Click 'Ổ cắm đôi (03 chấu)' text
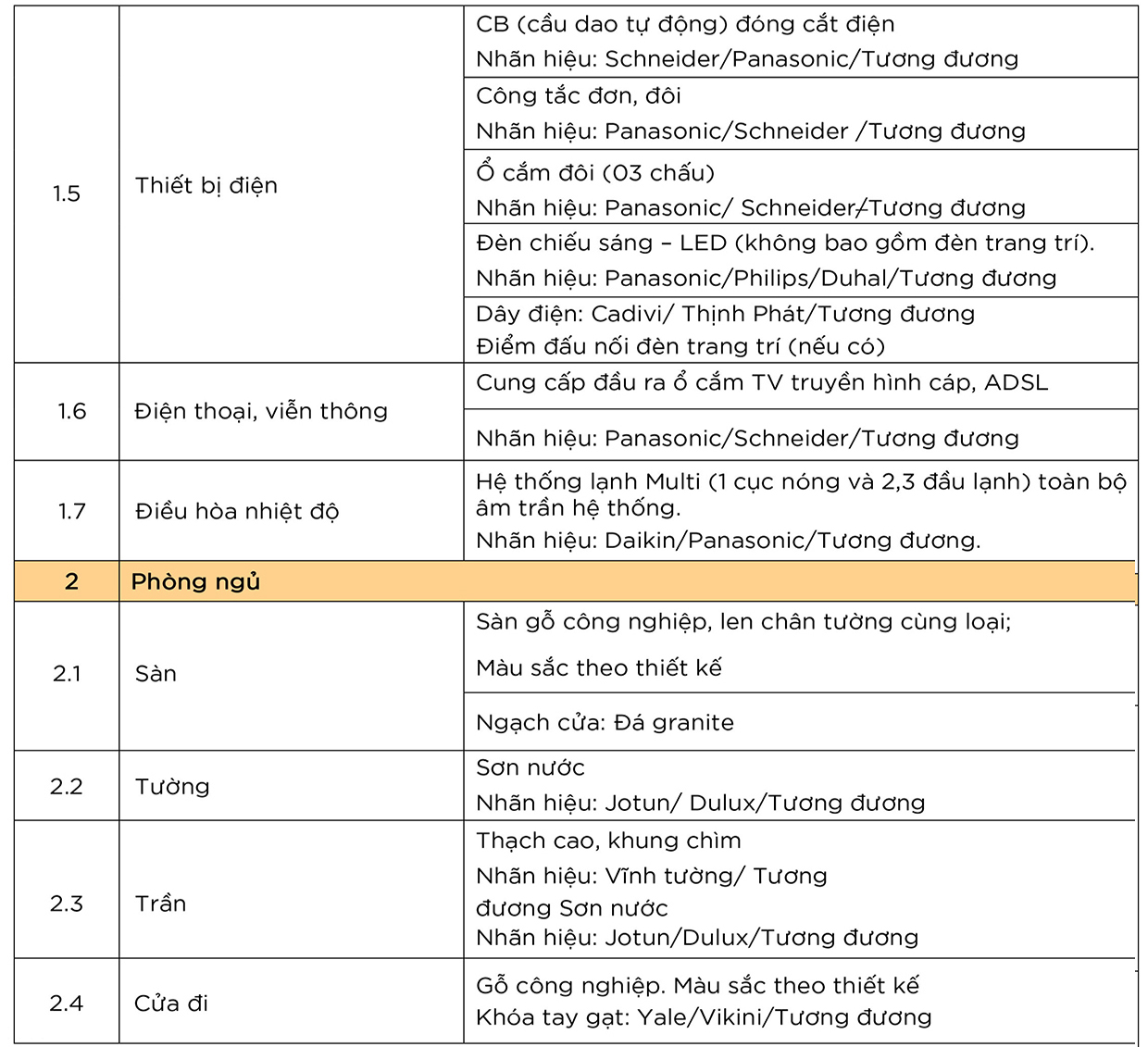1148x1047 pixels. (594, 173)
